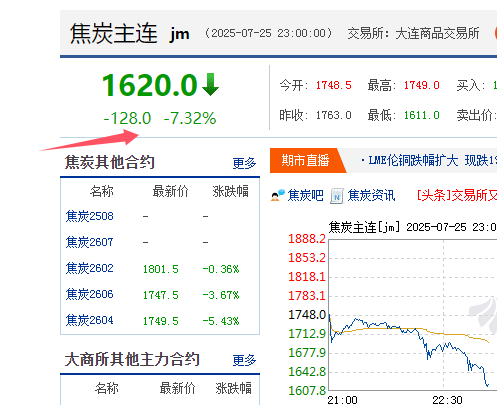
Task: Select the 焦炭2602 contract link
Action: pos(89,268)
